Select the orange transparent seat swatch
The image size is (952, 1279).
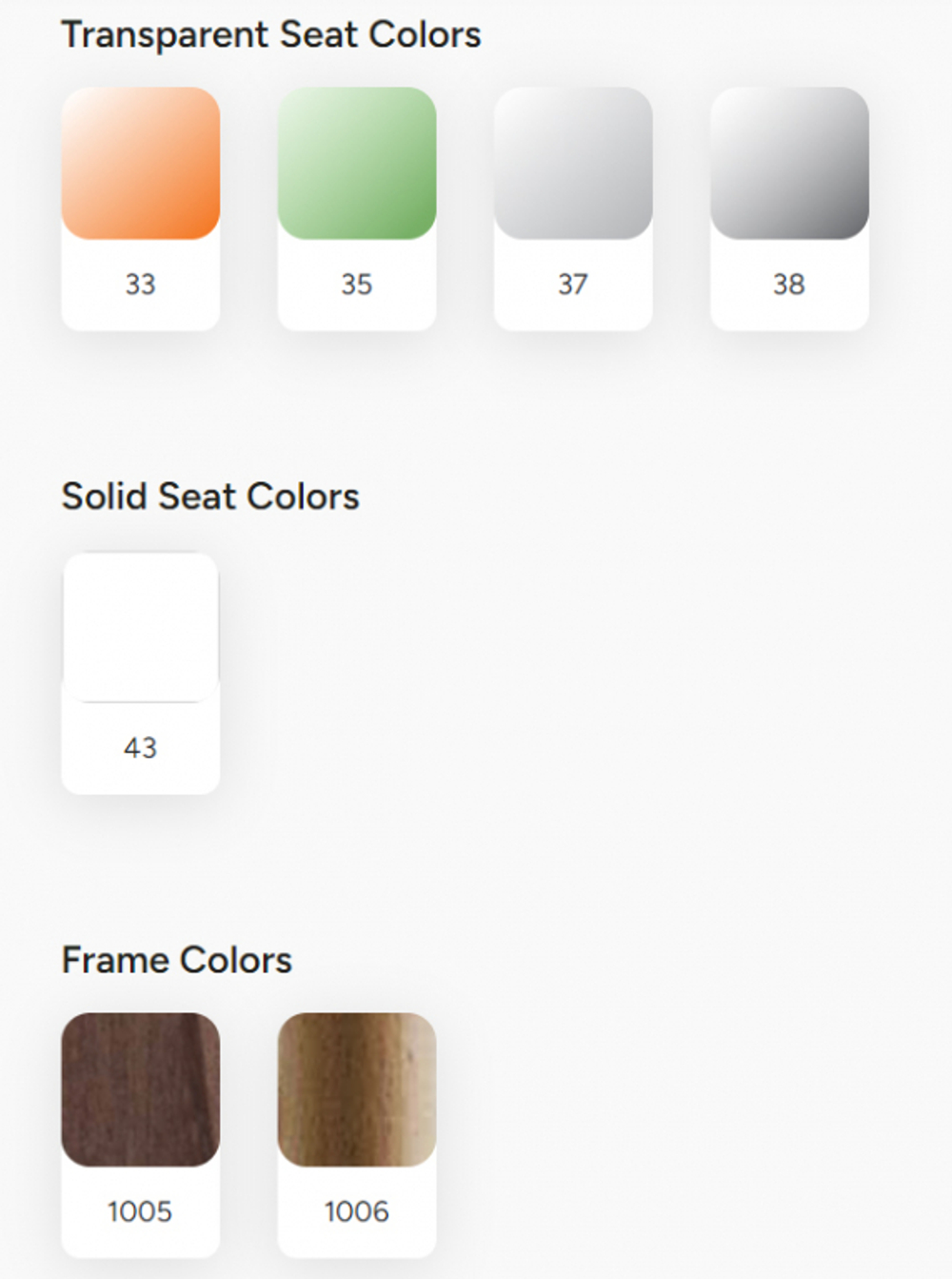point(141,163)
